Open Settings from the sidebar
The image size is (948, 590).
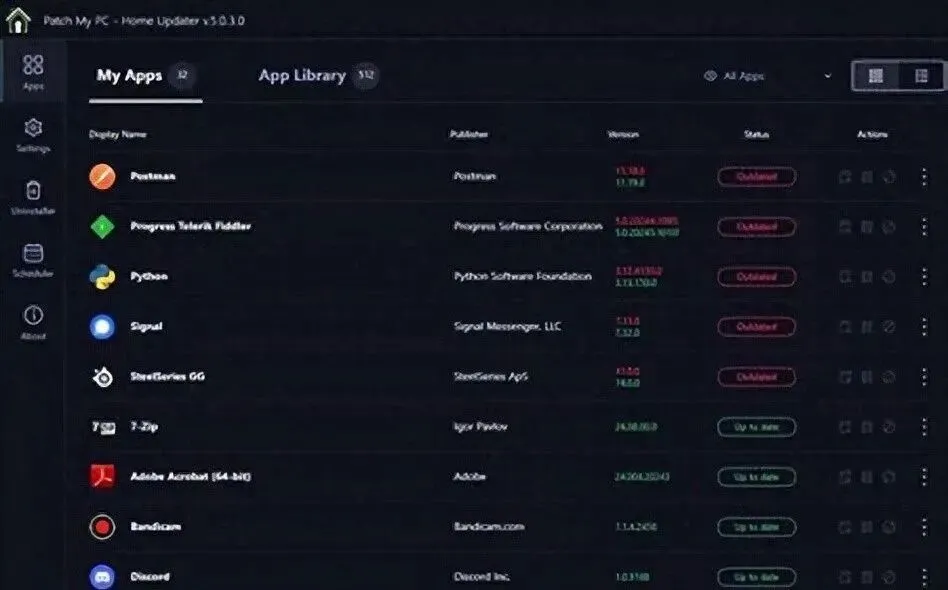[33, 135]
